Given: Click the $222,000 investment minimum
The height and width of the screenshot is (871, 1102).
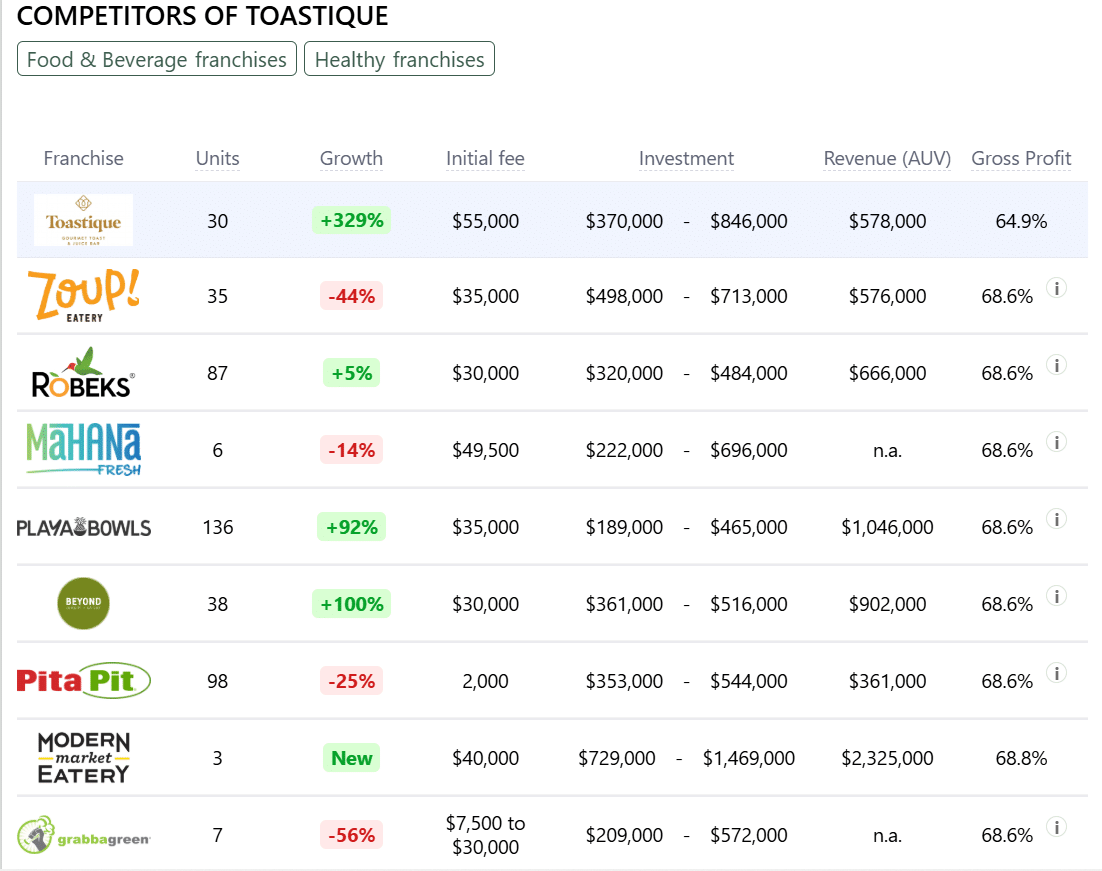Looking at the screenshot, I should tap(624, 450).
